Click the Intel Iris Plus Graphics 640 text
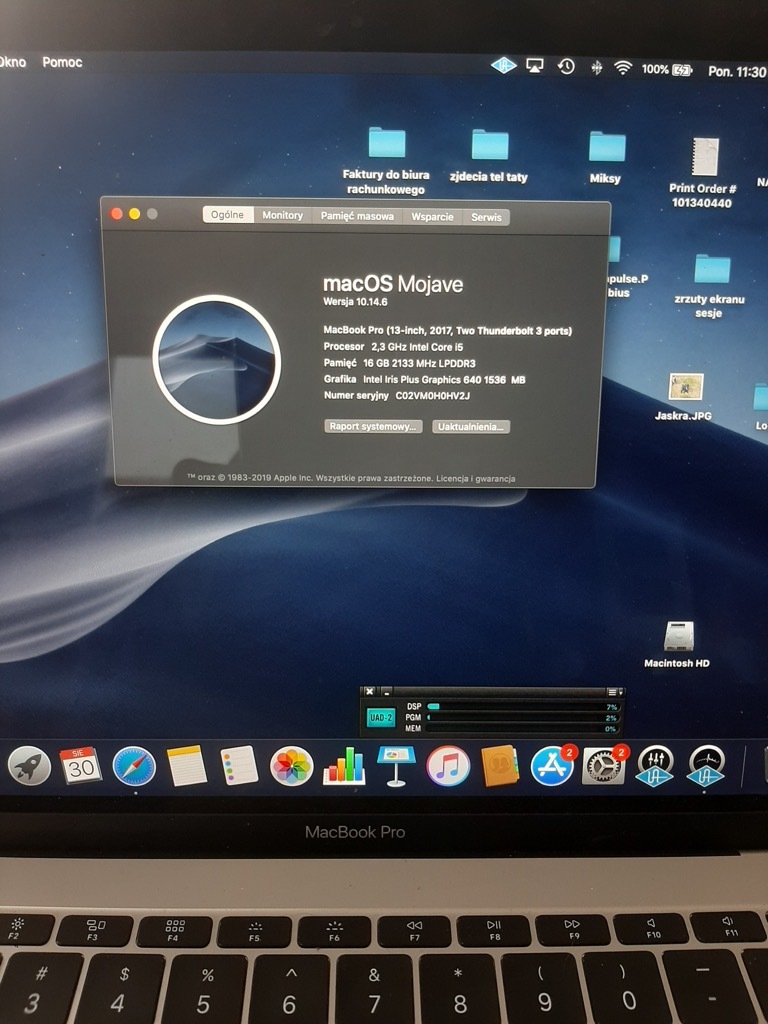The image size is (768, 1024). [422, 379]
